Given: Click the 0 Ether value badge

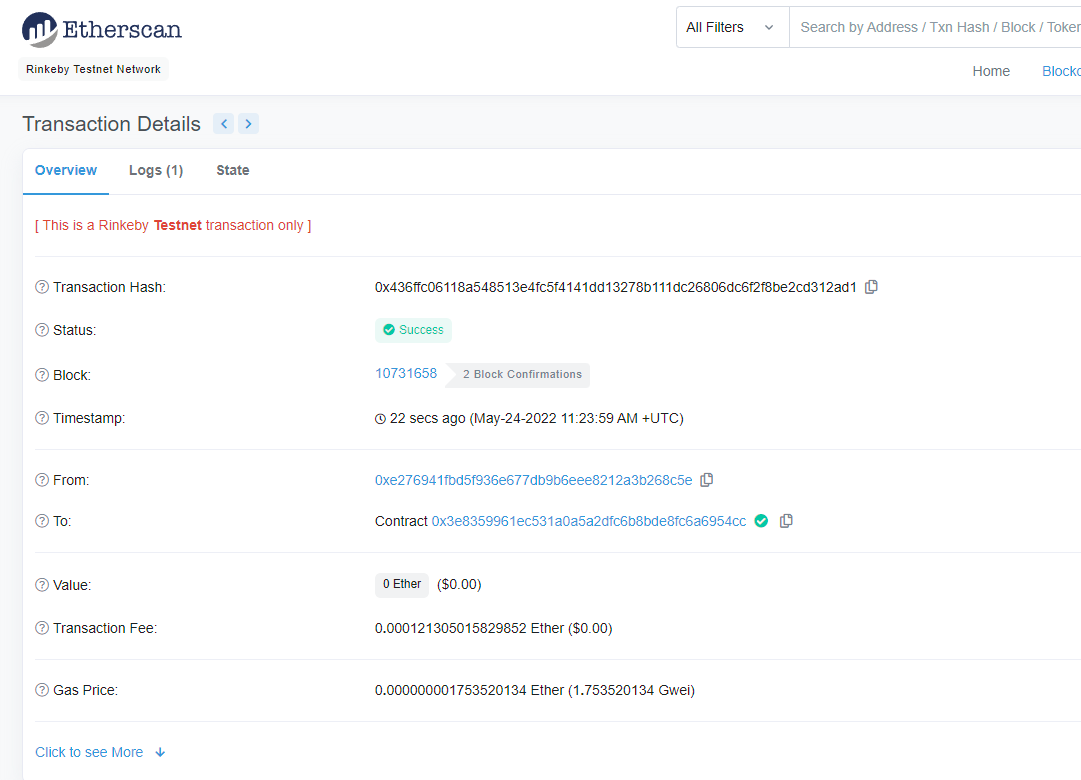Looking at the screenshot, I should click(402, 584).
